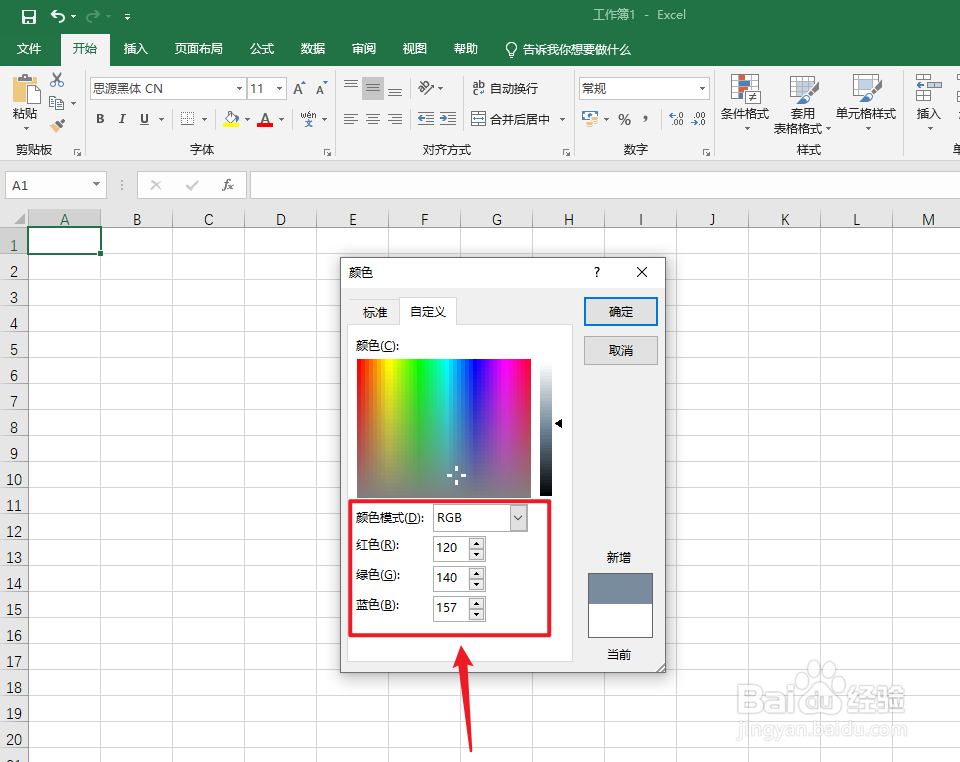Pick a color in the spectrum field

(x=444, y=428)
